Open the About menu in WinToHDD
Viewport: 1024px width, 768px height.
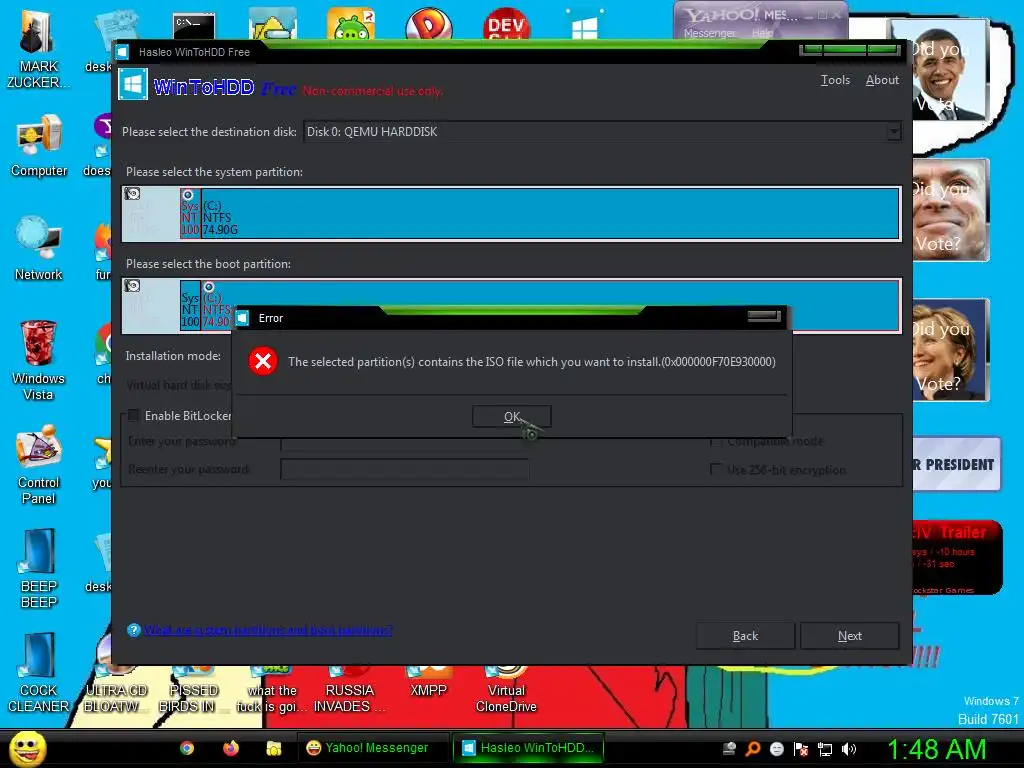882,80
